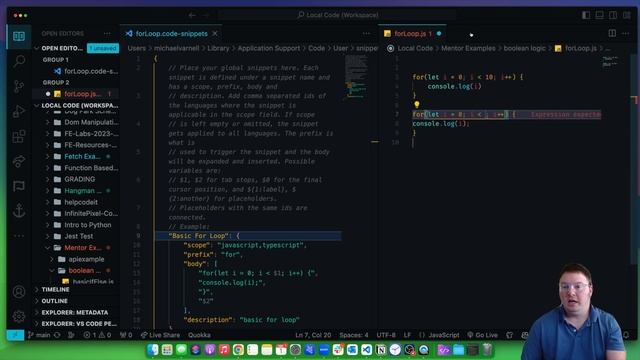Click the lightbulb quick fix icon
Viewport: 640px width, 360px height.
(x=417, y=104)
